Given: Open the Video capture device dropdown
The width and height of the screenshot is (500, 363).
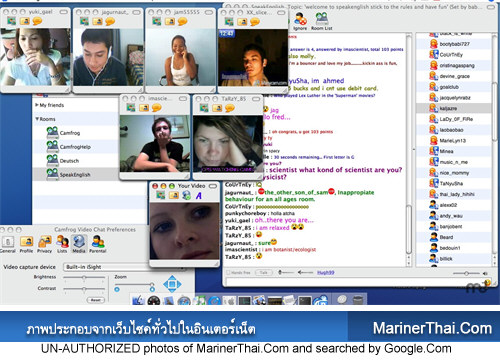Looking at the screenshot, I should [x=124, y=267].
